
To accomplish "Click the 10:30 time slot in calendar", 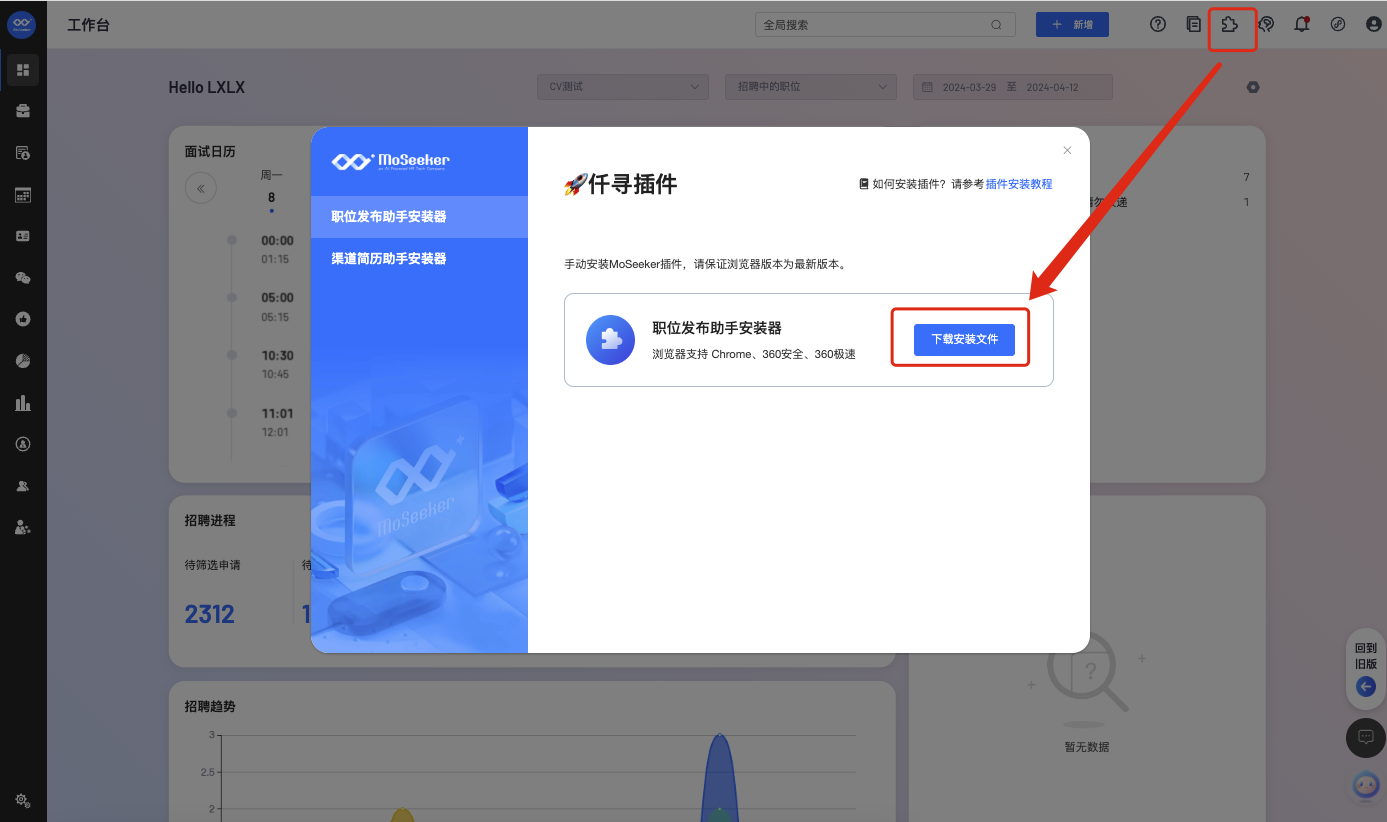I will 277,356.
